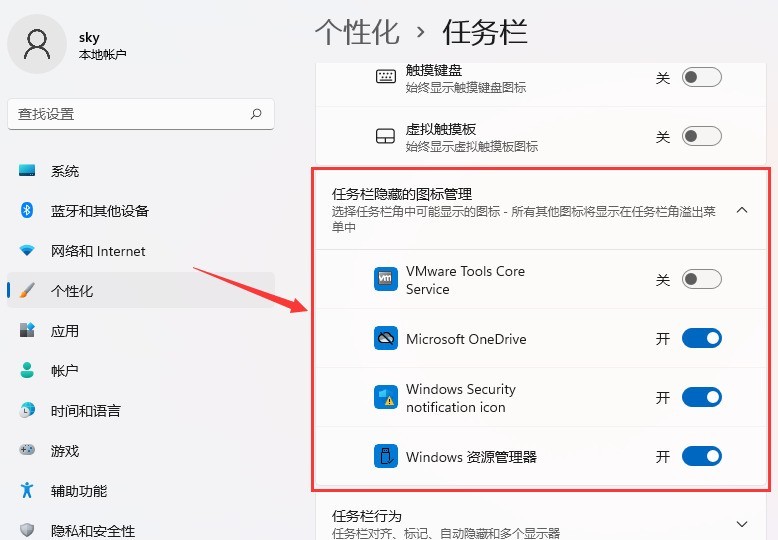The image size is (778, 540).
Task: Click the Windows Security warning icon
Action: click(x=386, y=398)
